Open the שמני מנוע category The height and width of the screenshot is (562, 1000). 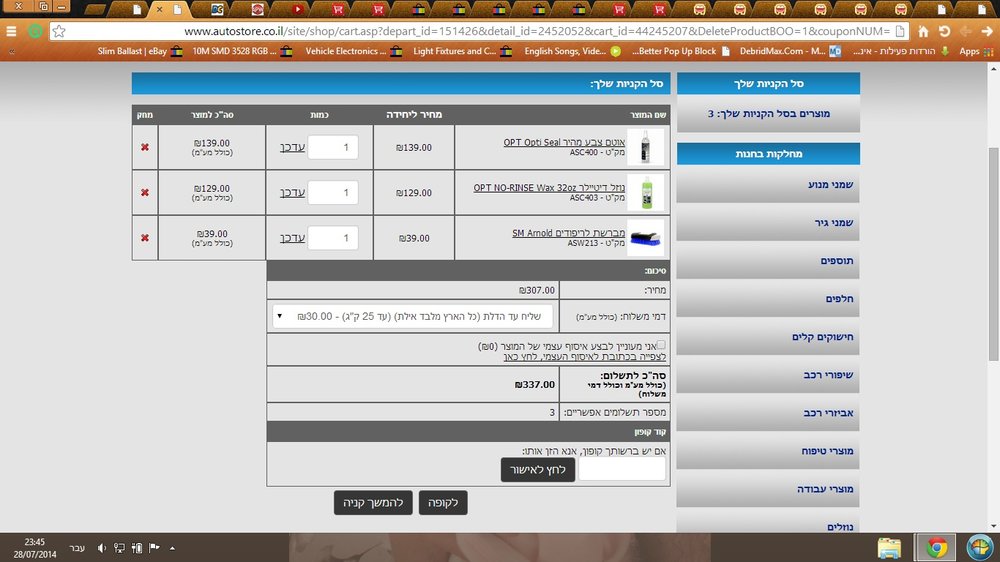tap(768, 184)
